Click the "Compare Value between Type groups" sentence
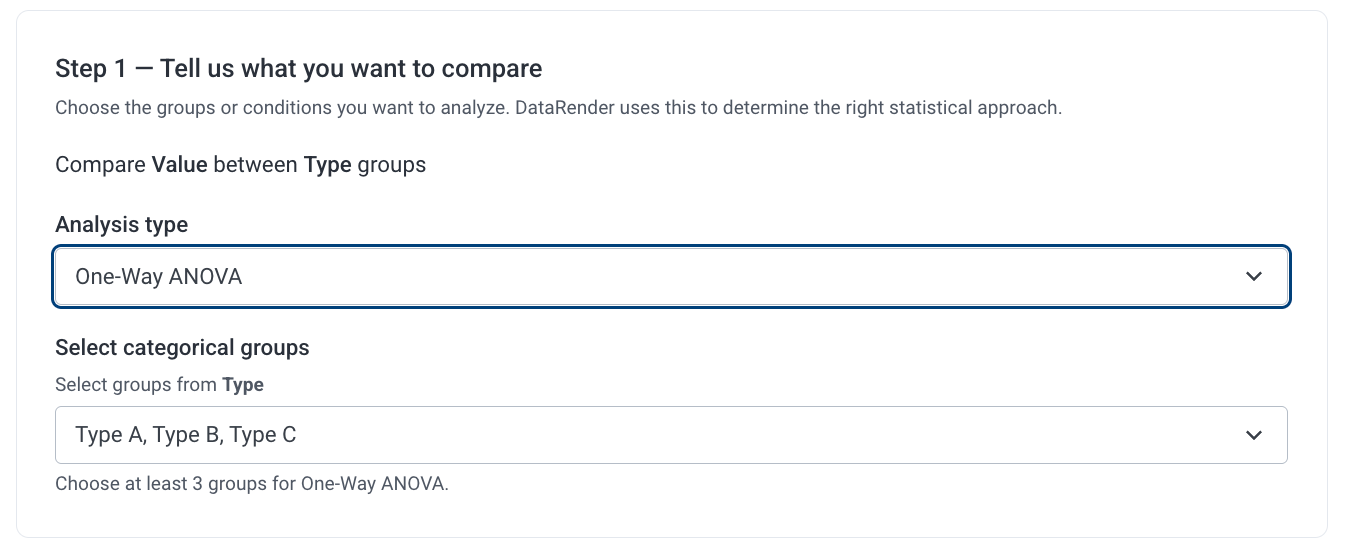The height and width of the screenshot is (560, 1354). (240, 165)
